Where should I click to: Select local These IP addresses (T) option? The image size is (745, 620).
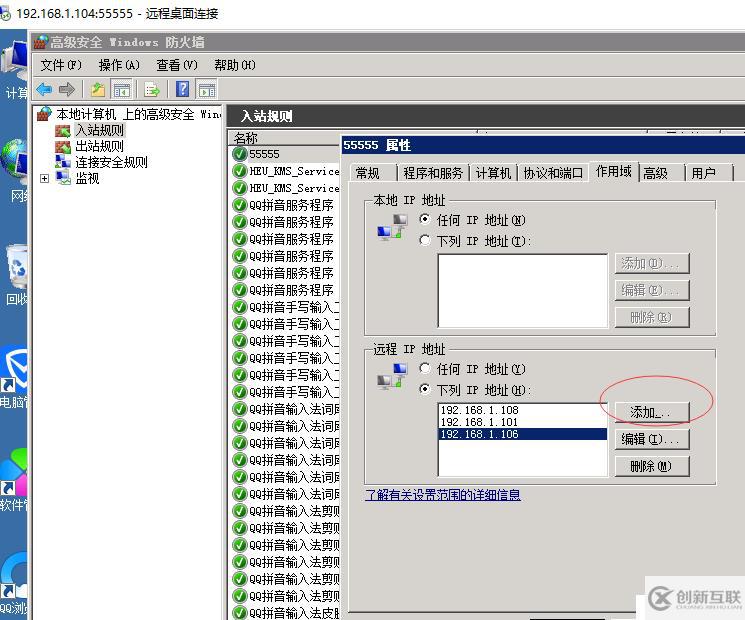[x=425, y=240]
